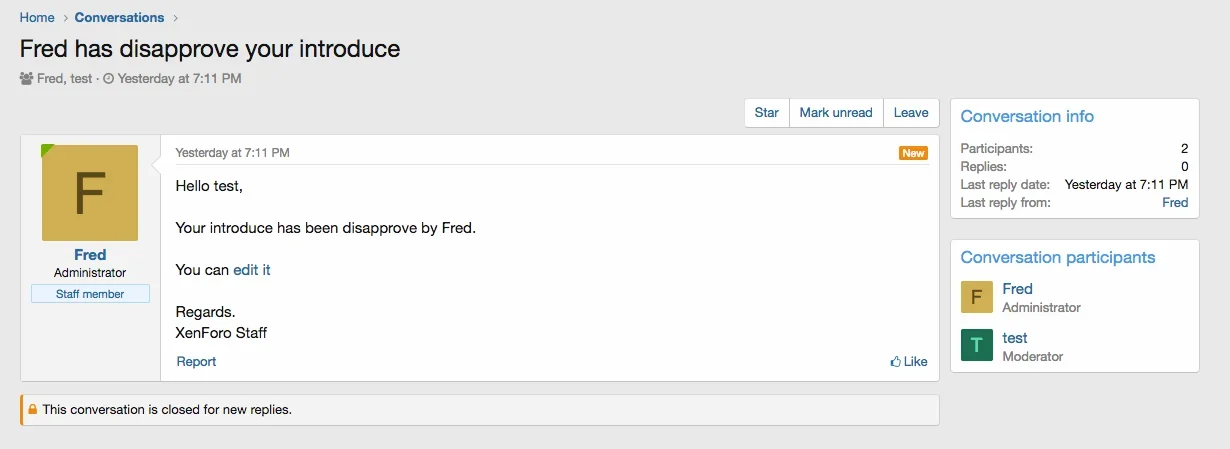Open the test participant's profile
The width and height of the screenshot is (1230, 449).
coord(1015,338)
